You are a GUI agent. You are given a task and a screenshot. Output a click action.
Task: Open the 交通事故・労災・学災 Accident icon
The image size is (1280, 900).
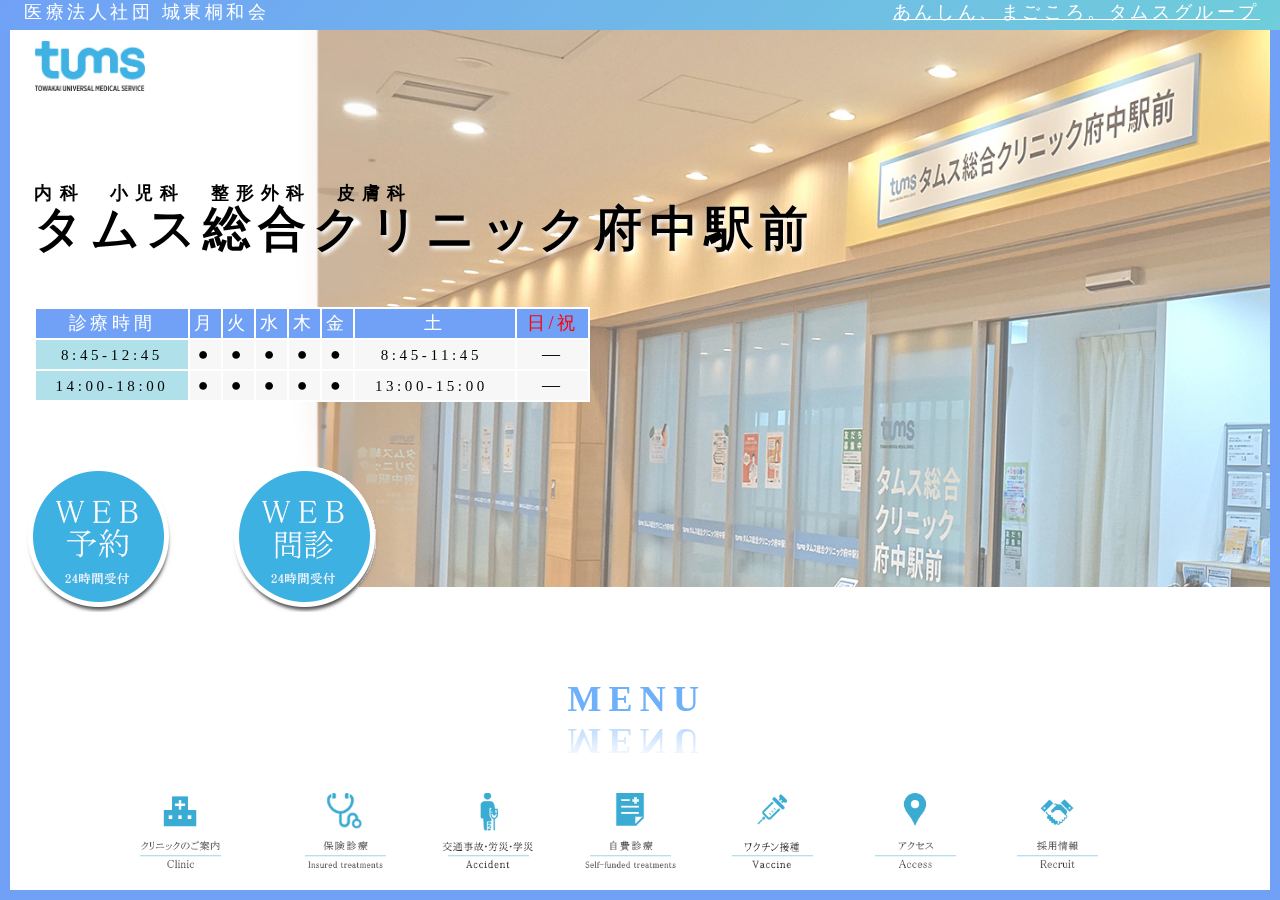pyautogui.click(x=488, y=831)
